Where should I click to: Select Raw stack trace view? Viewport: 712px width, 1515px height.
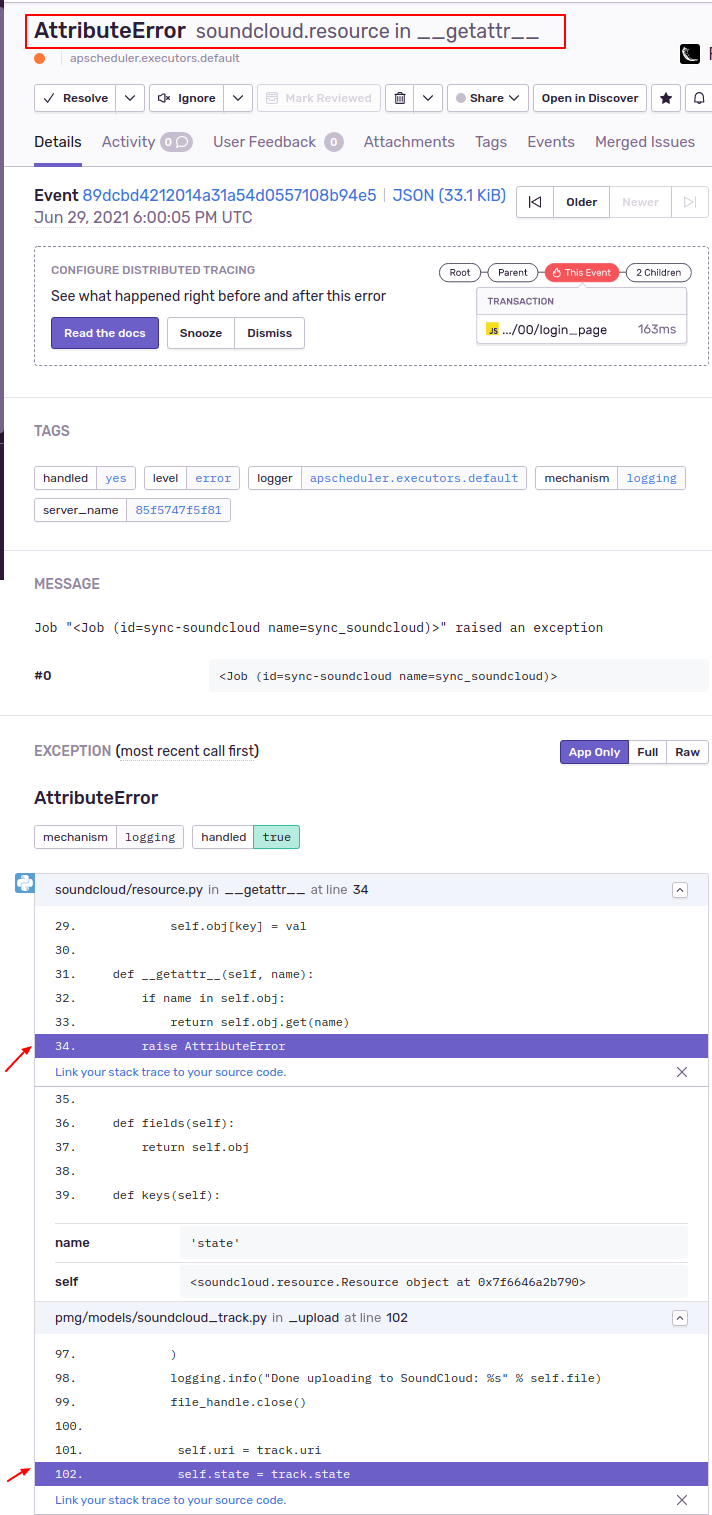click(688, 752)
